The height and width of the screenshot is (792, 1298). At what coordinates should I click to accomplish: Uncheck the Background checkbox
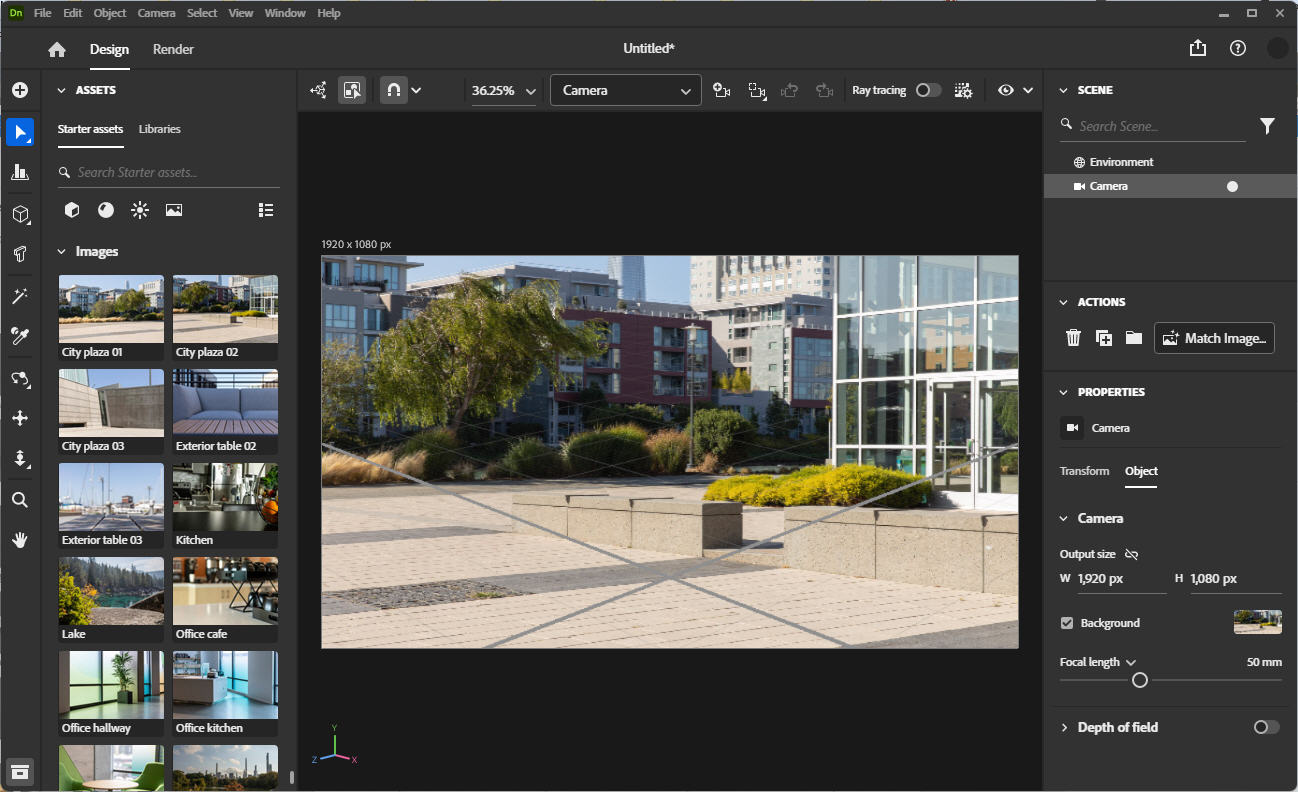point(1067,622)
